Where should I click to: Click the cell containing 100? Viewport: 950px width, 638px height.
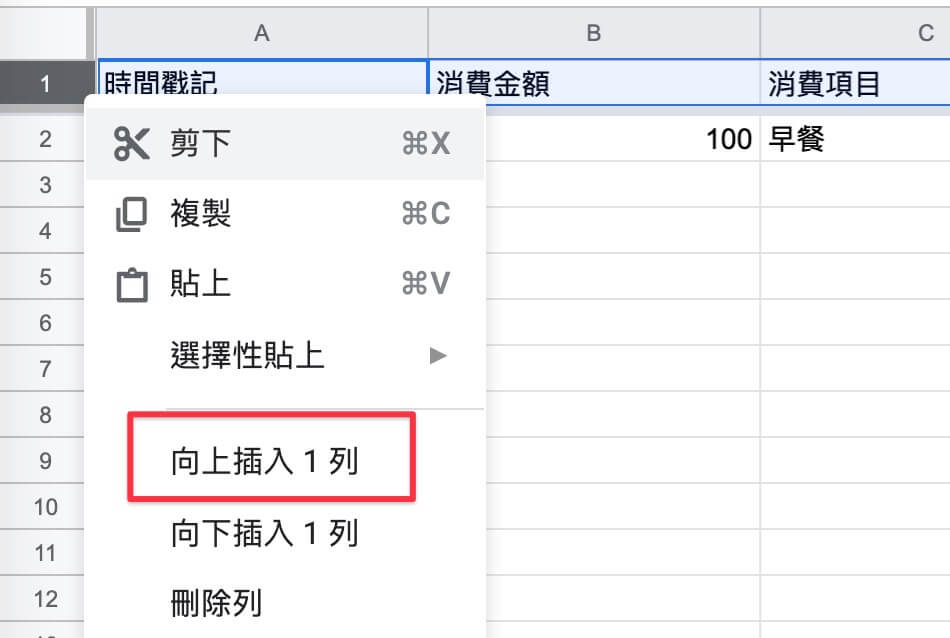click(x=622, y=139)
